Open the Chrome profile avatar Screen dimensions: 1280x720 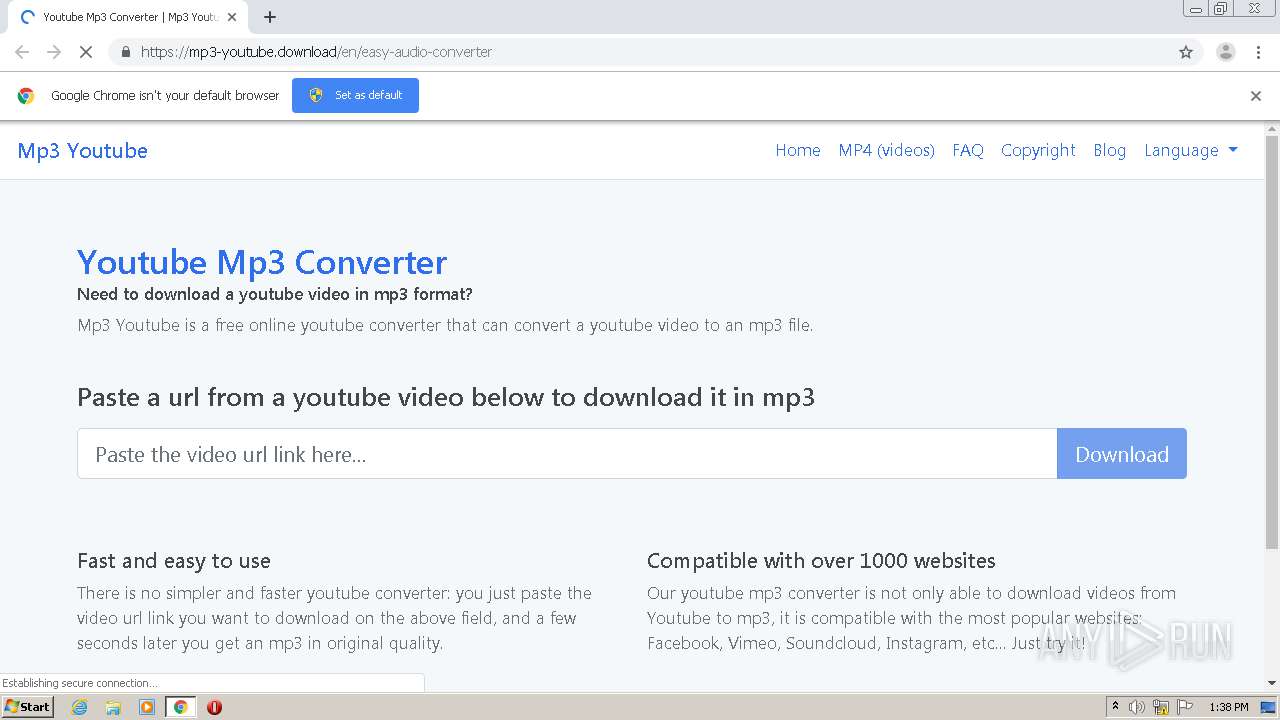click(x=1225, y=52)
